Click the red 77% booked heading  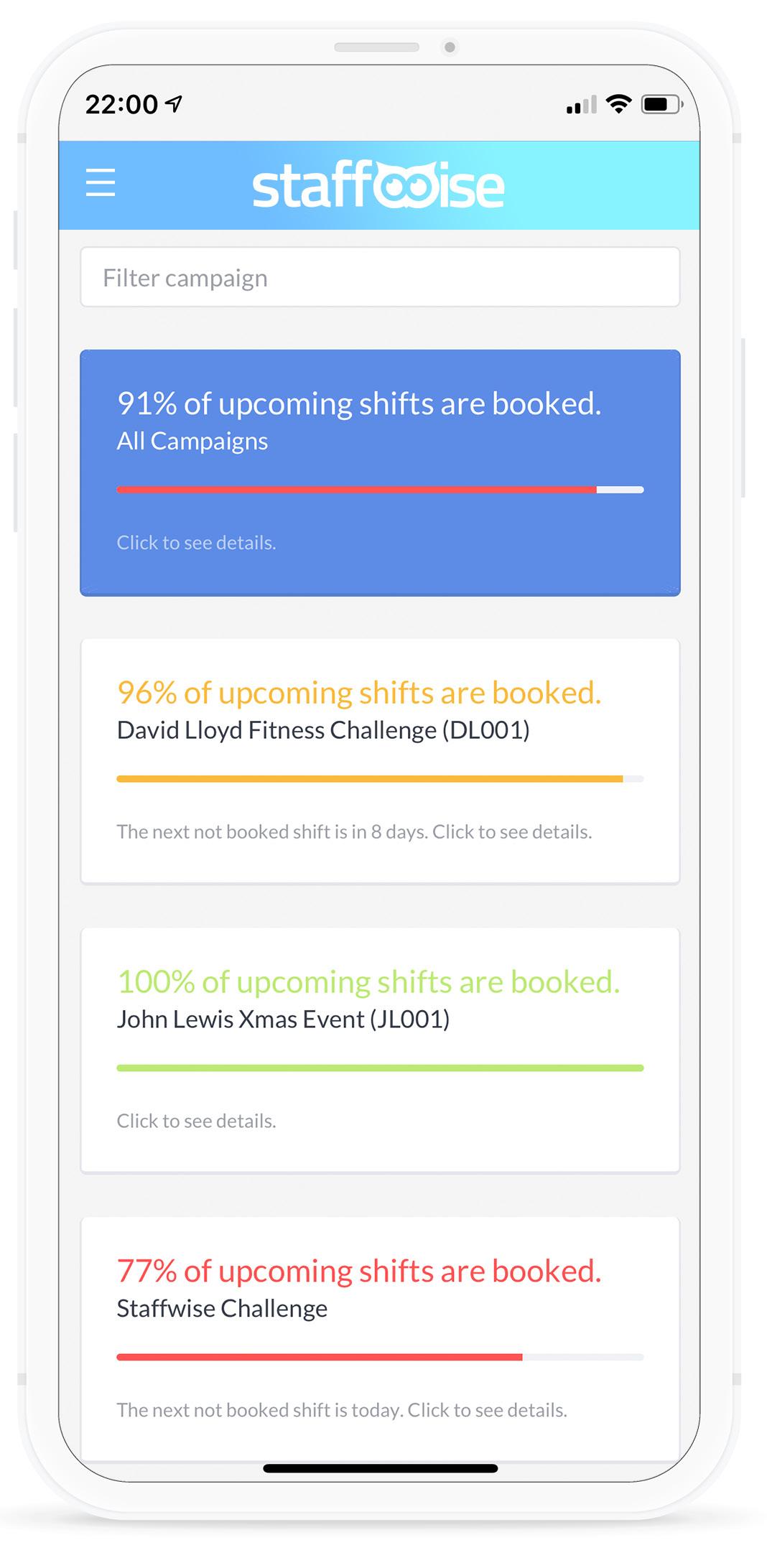tap(358, 1271)
